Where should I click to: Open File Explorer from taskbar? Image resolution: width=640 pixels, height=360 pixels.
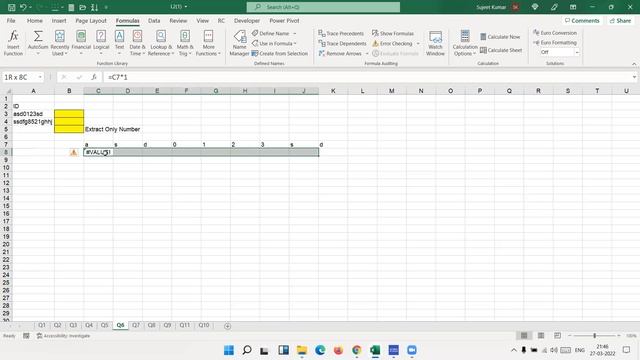(302, 350)
